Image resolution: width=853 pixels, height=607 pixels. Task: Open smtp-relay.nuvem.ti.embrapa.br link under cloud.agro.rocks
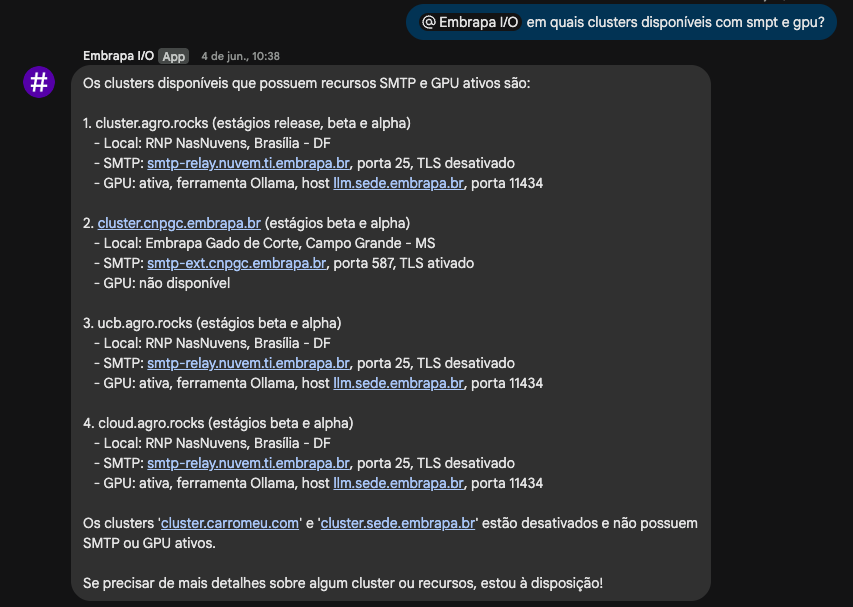[x=249, y=463]
